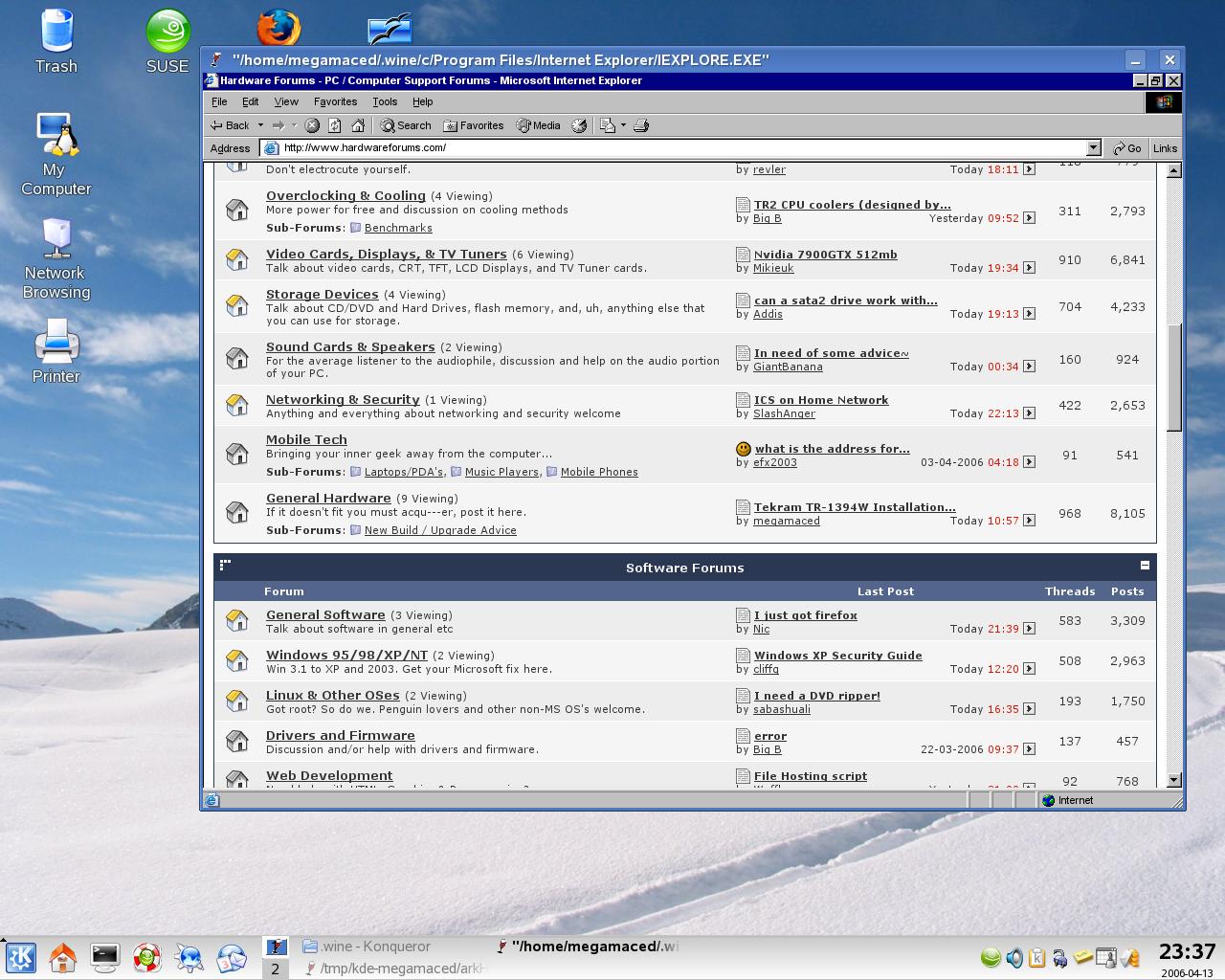This screenshot has height=980, width=1225.
Task: Open 'Nvidia 7900GTX 512mb' last post link
Action: click(x=826, y=255)
